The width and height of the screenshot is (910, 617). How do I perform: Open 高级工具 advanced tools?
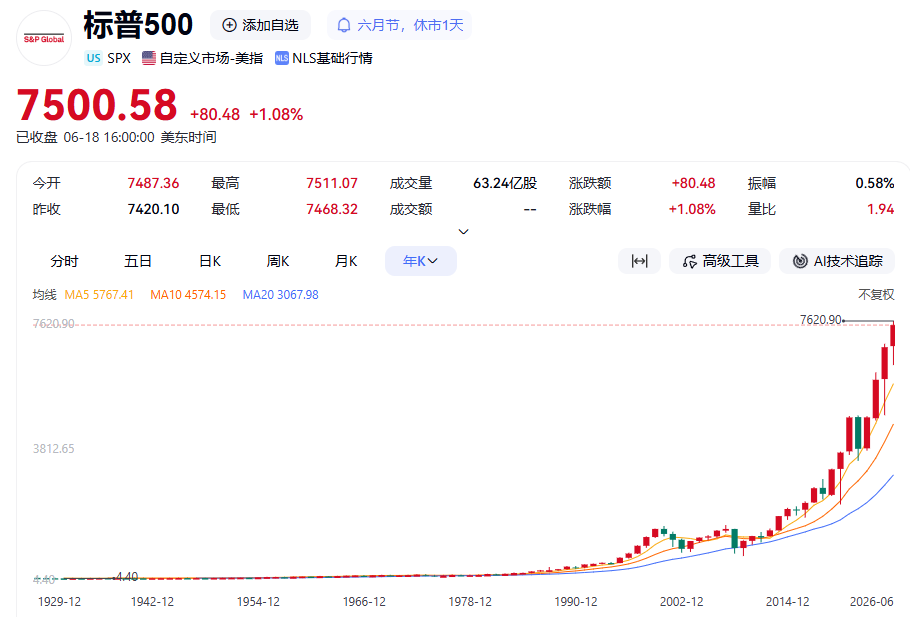pyautogui.click(x=720, y=261)
